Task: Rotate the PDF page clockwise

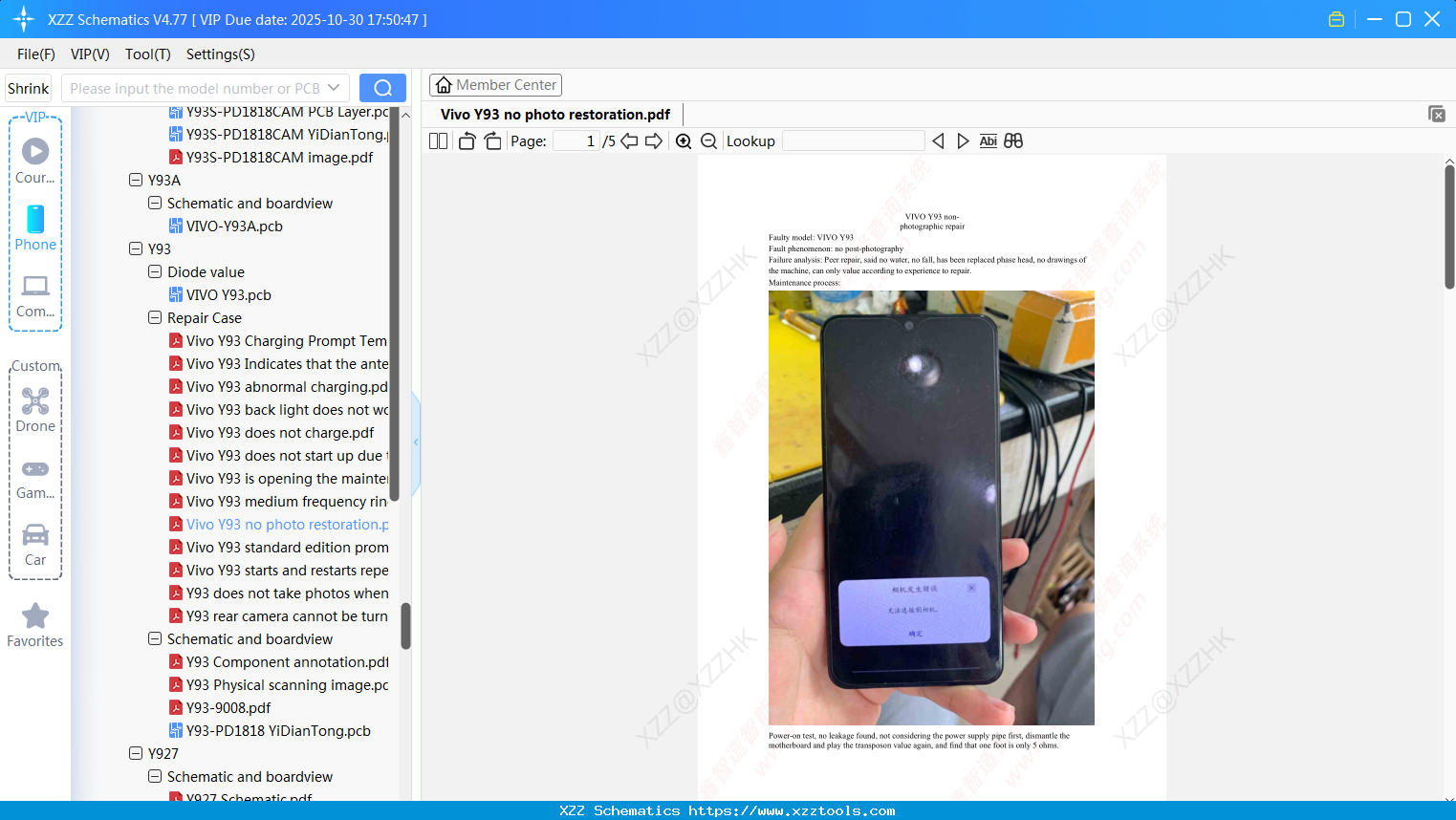Action: [491, 140]
